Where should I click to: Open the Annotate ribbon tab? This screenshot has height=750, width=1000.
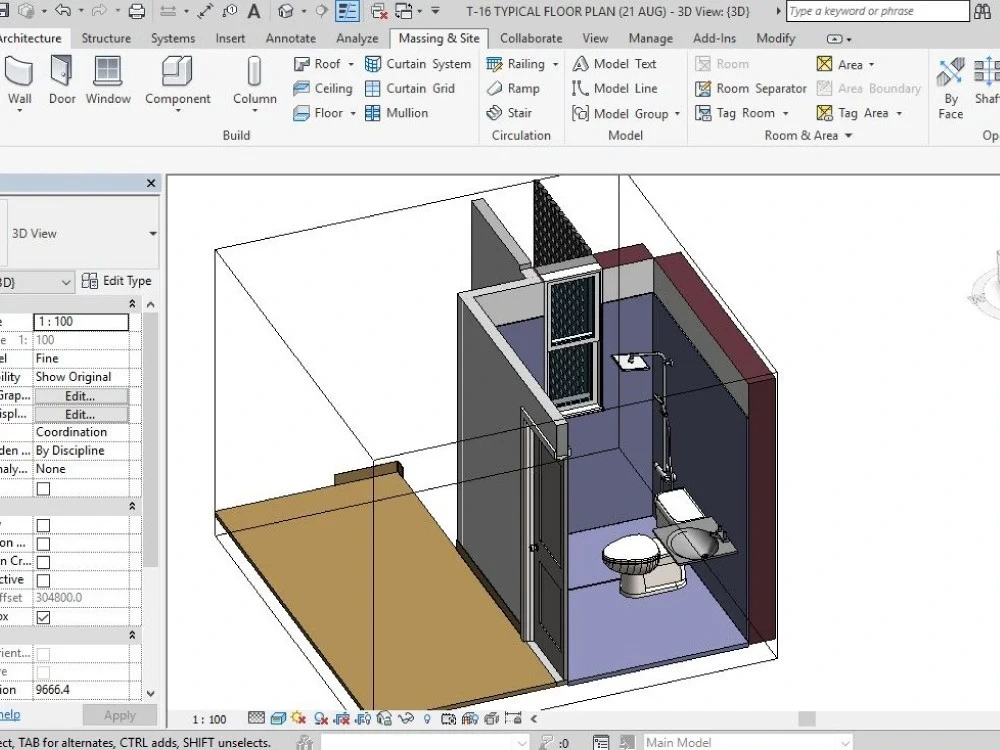point(291,38)
